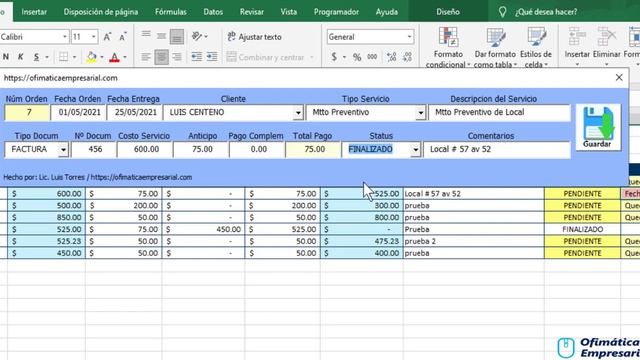Toggle bottom vertical align button
This screenshot has height=360, width=640.
click(x=177, y=36)
